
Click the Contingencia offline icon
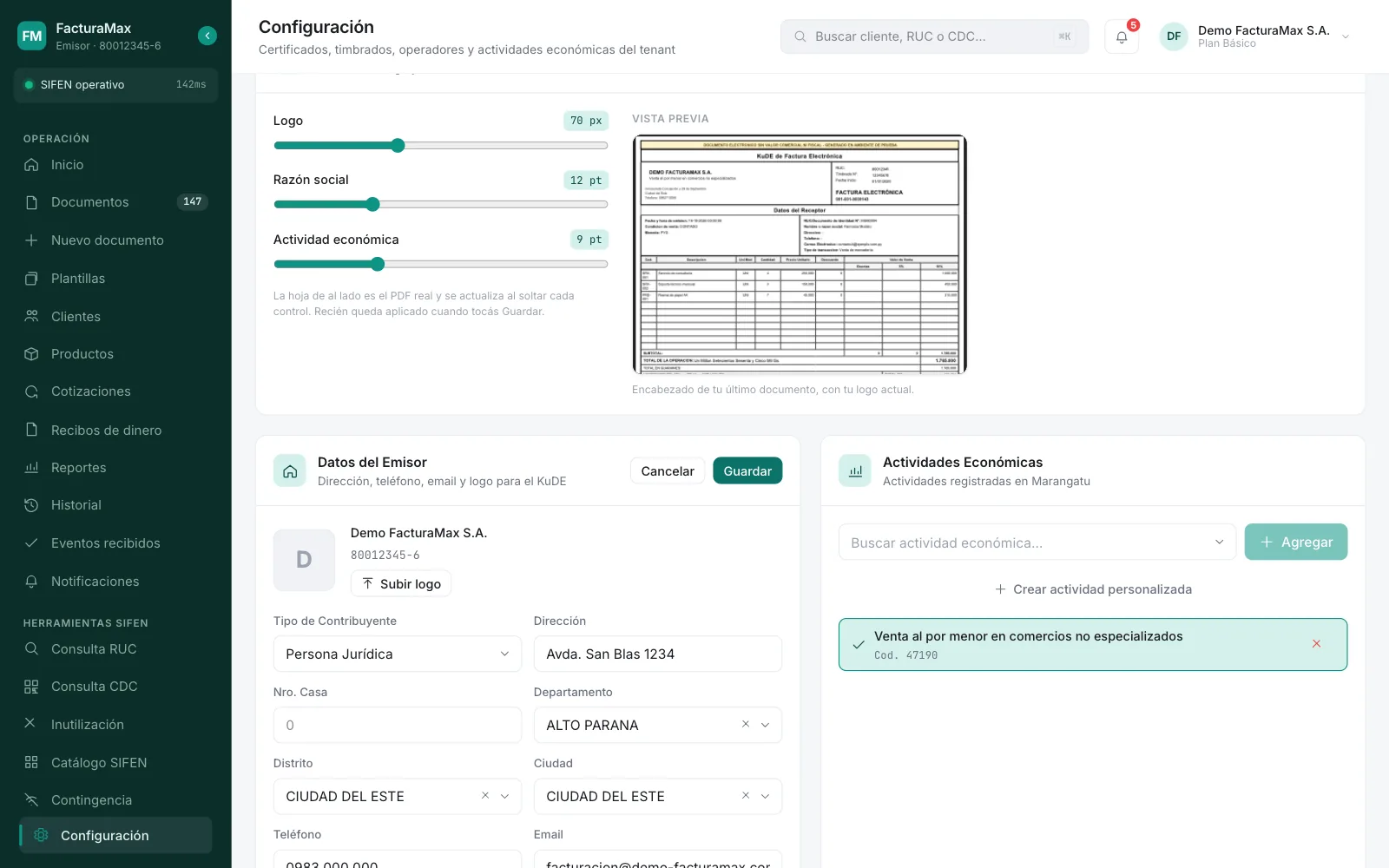[31, 799]
